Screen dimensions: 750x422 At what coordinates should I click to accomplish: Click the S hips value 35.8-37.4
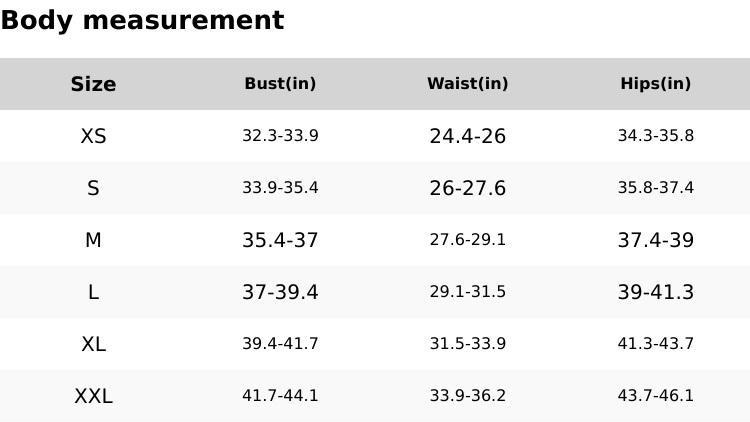(x=656, y=188)
